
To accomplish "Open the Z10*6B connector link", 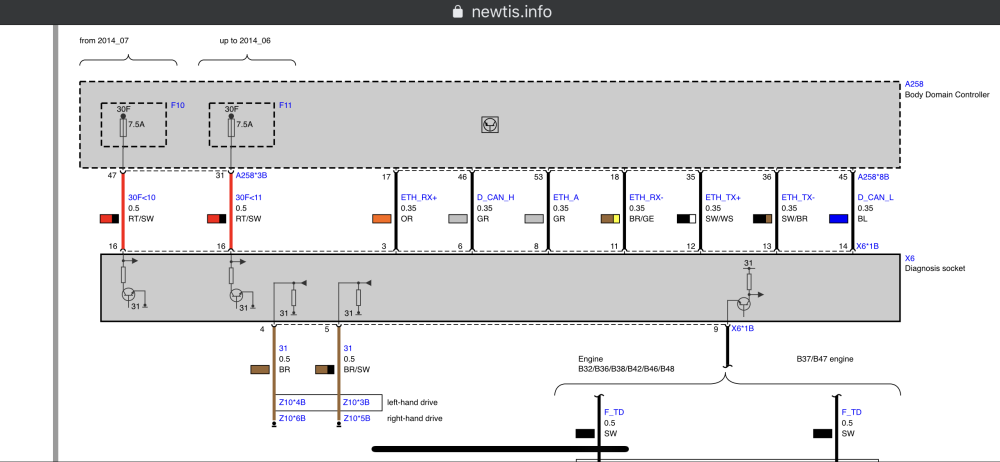I will coord(292,419).
